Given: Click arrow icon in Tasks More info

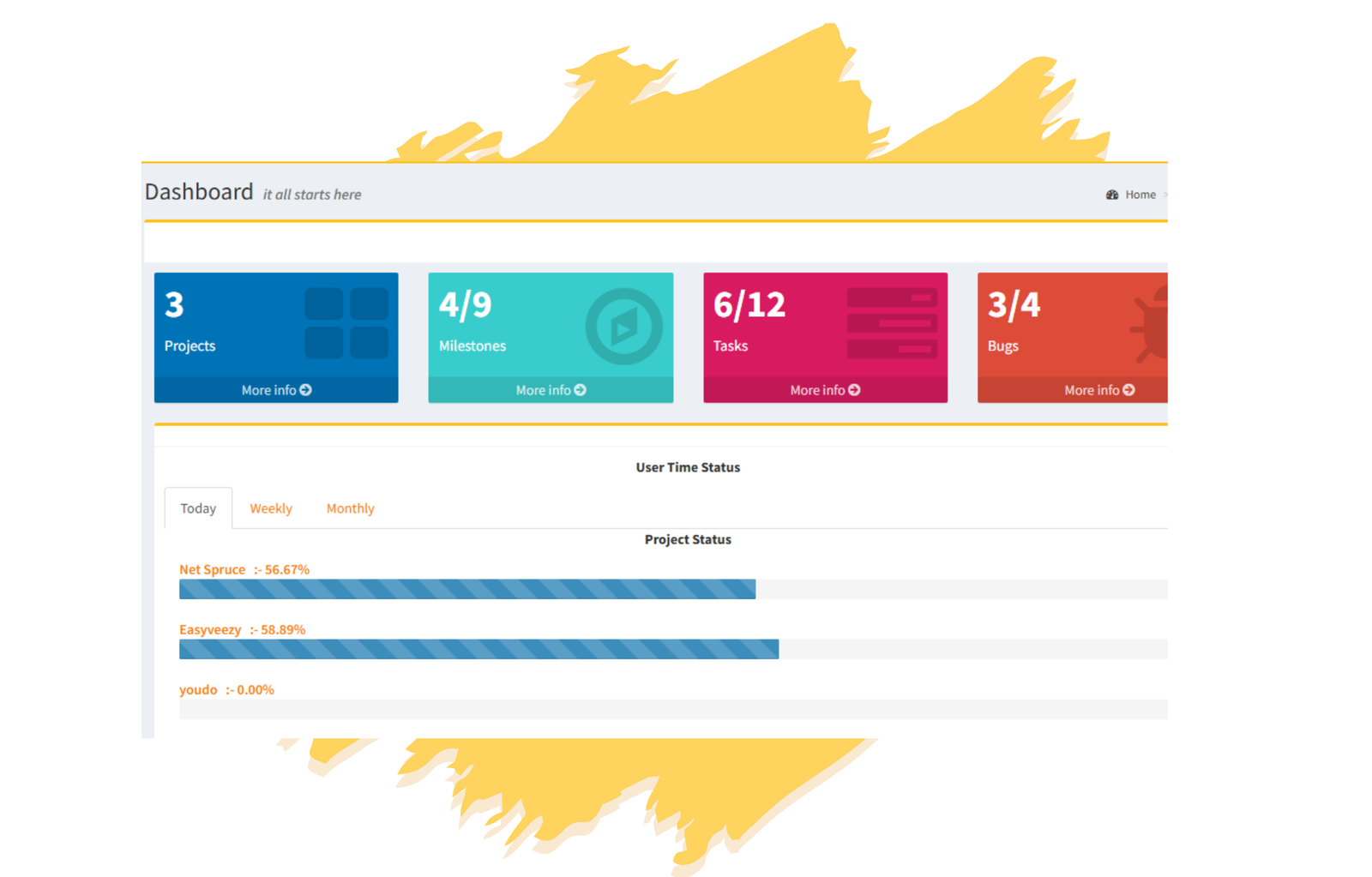Looking at the screenshot, I should point(855,390).
